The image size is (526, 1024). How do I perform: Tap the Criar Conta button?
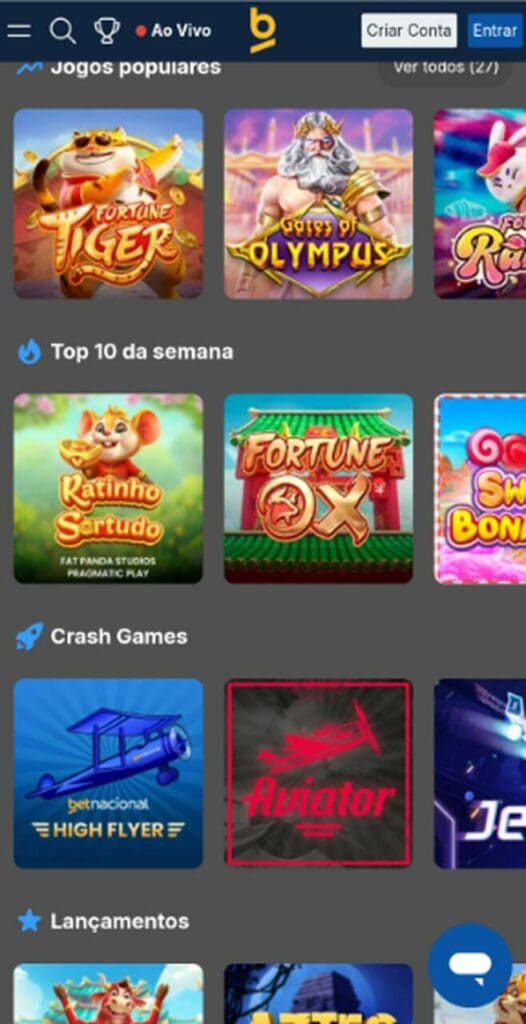pyautogui.click(x=409, y=31)
